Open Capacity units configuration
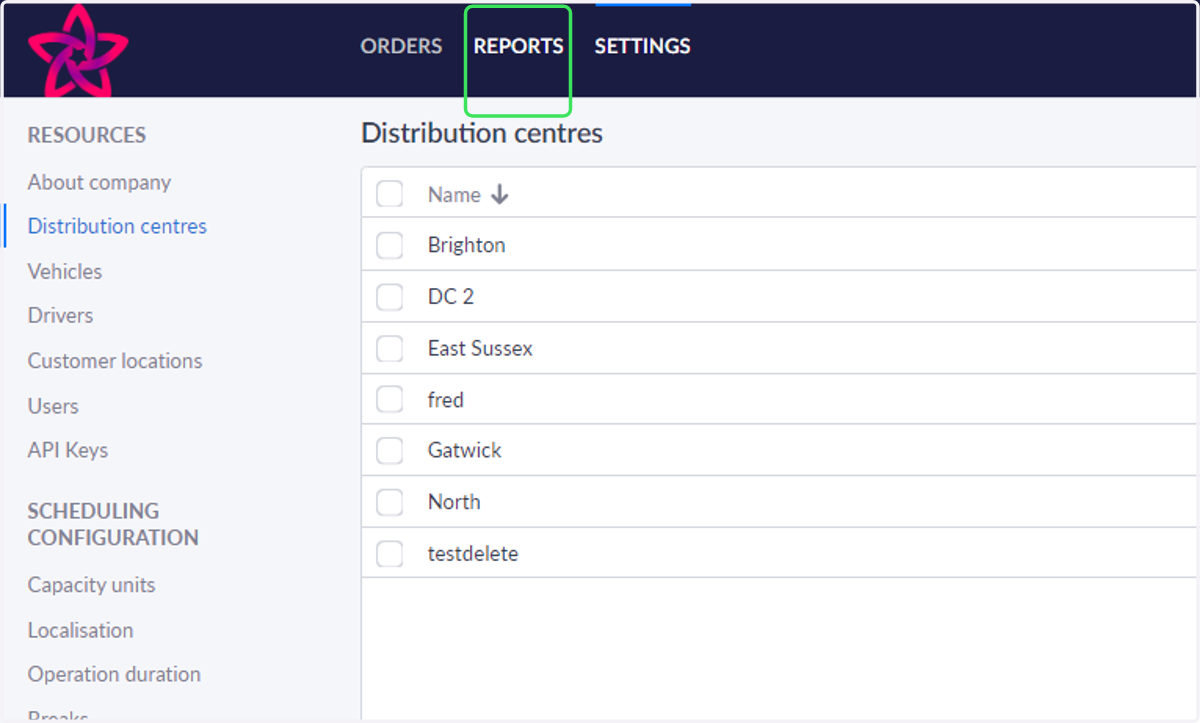Screen dimensions: 1200x723 [x=91, y=585]
